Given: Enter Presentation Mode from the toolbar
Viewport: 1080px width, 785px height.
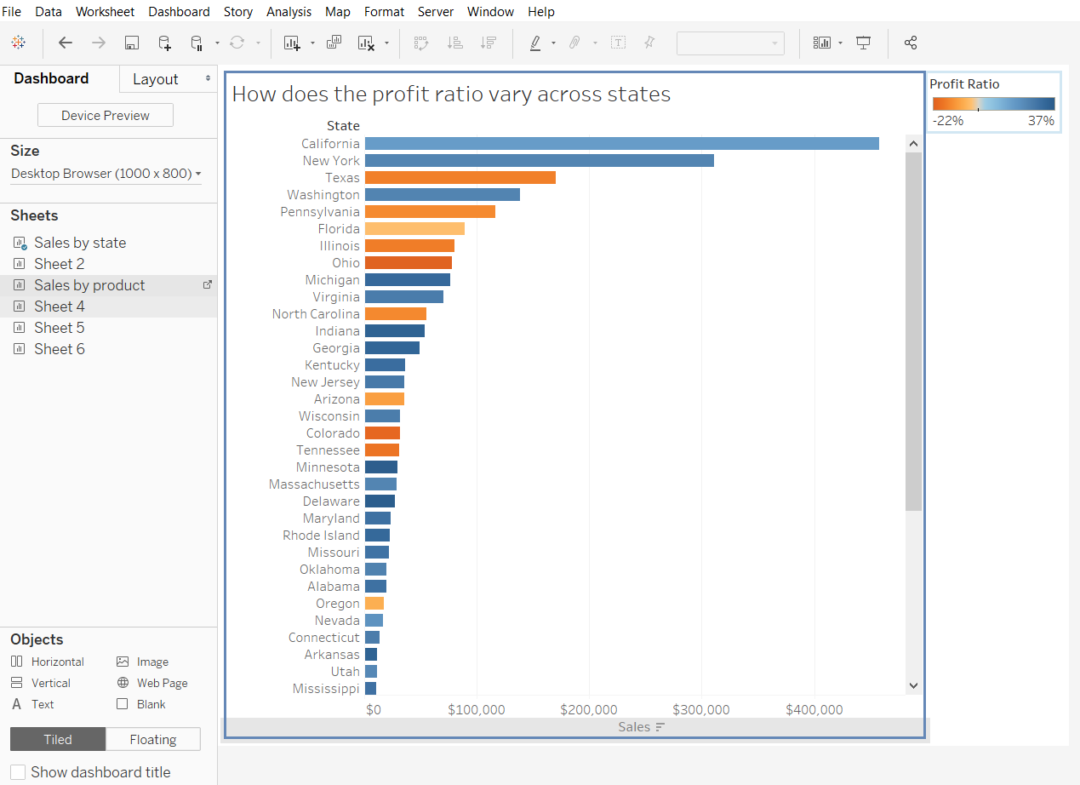Looking at the screenshot, I should (x=863, y=43).
